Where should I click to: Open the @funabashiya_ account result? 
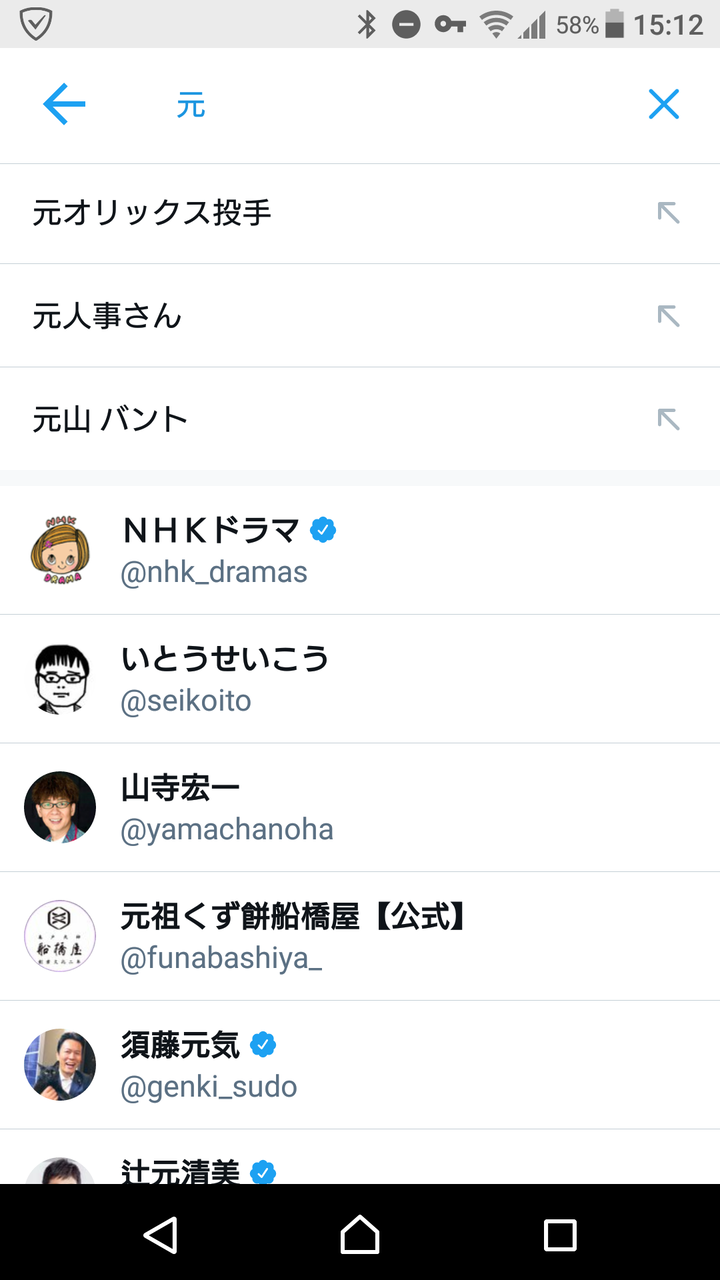(400, 936)
